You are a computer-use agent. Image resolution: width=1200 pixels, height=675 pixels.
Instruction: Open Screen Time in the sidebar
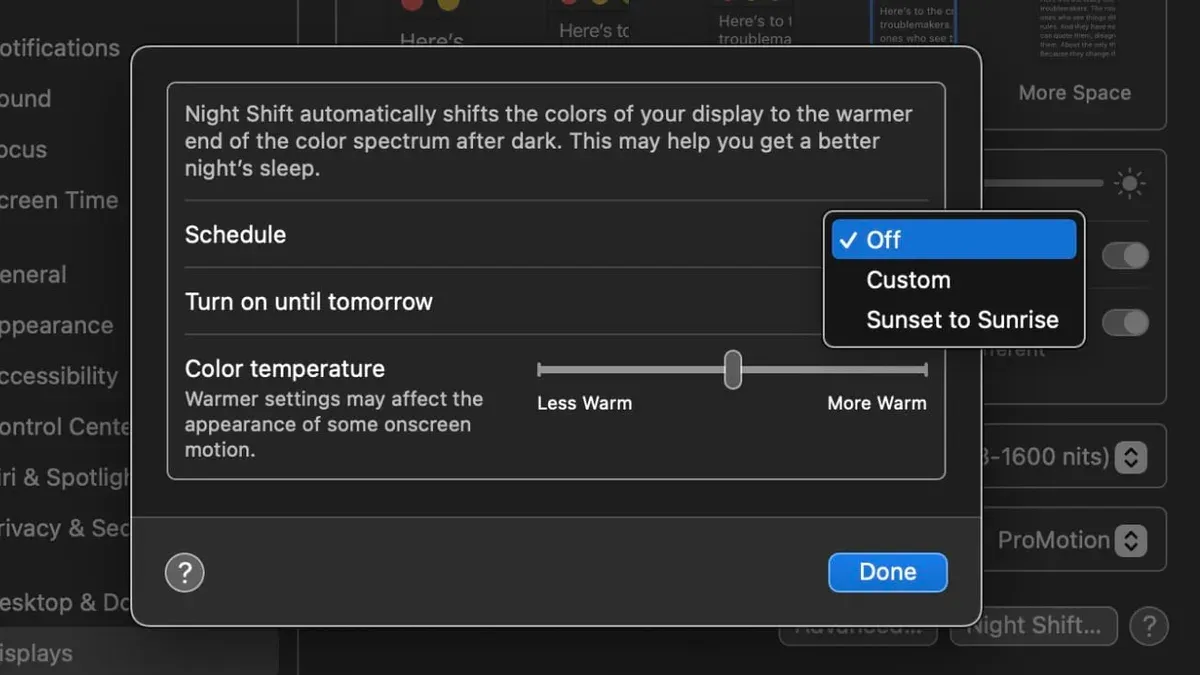point(59,200)
